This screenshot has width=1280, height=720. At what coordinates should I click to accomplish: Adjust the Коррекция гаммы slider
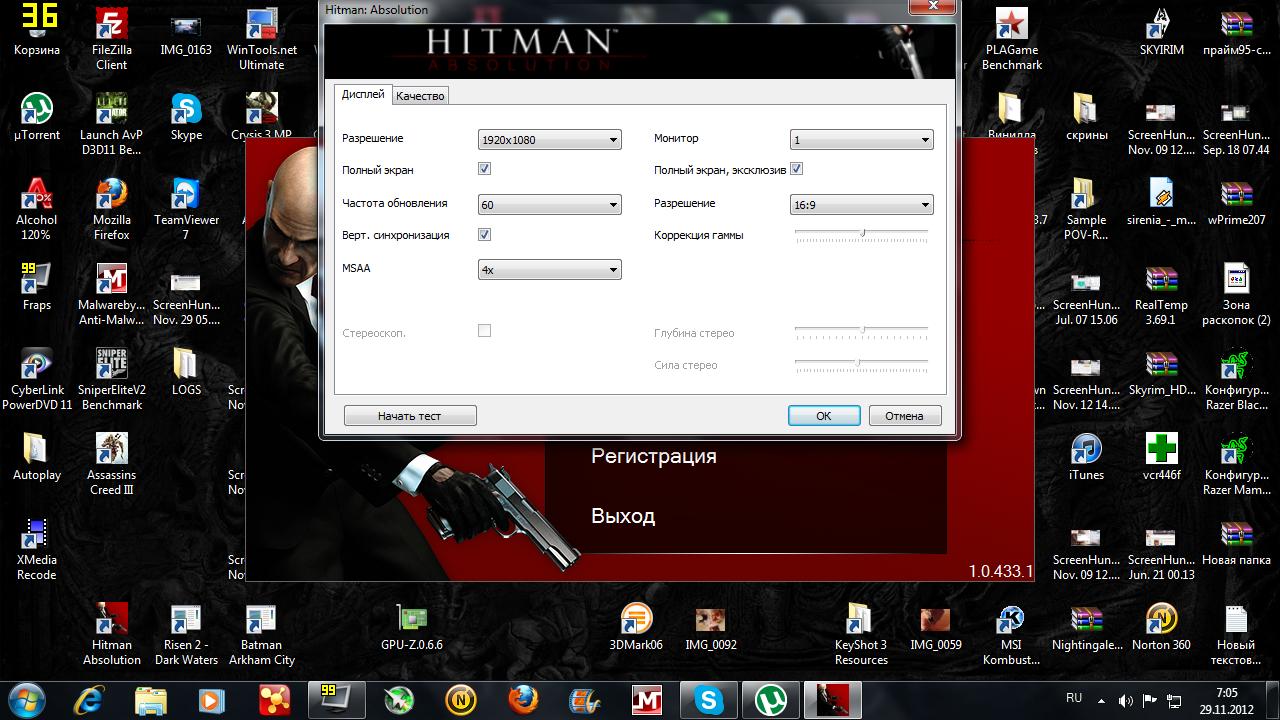coord(862,233)
